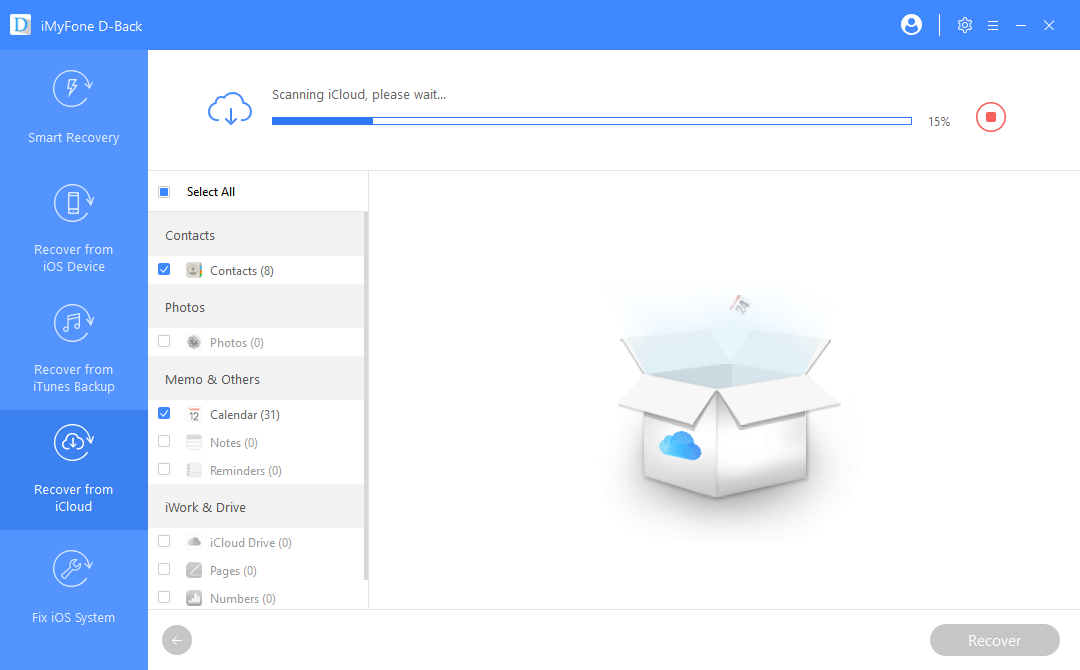This screenshot has width=1080, height=670.
Task: Open the settings gear in title bar
Action: point(964,25)
